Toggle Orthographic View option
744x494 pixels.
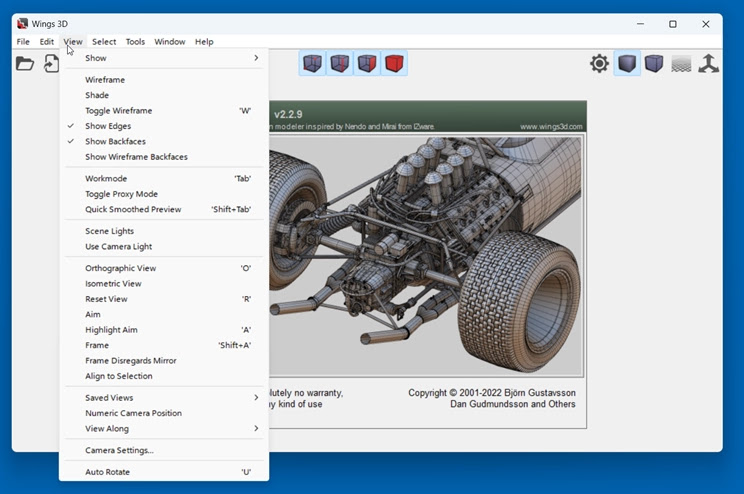tap(164, 268)
